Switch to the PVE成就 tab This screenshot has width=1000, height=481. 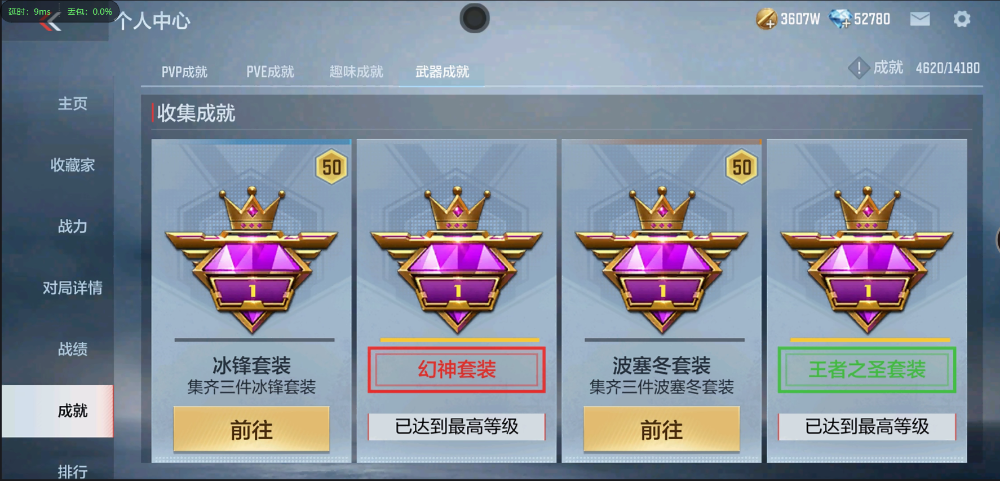click(x=270, y=72)
